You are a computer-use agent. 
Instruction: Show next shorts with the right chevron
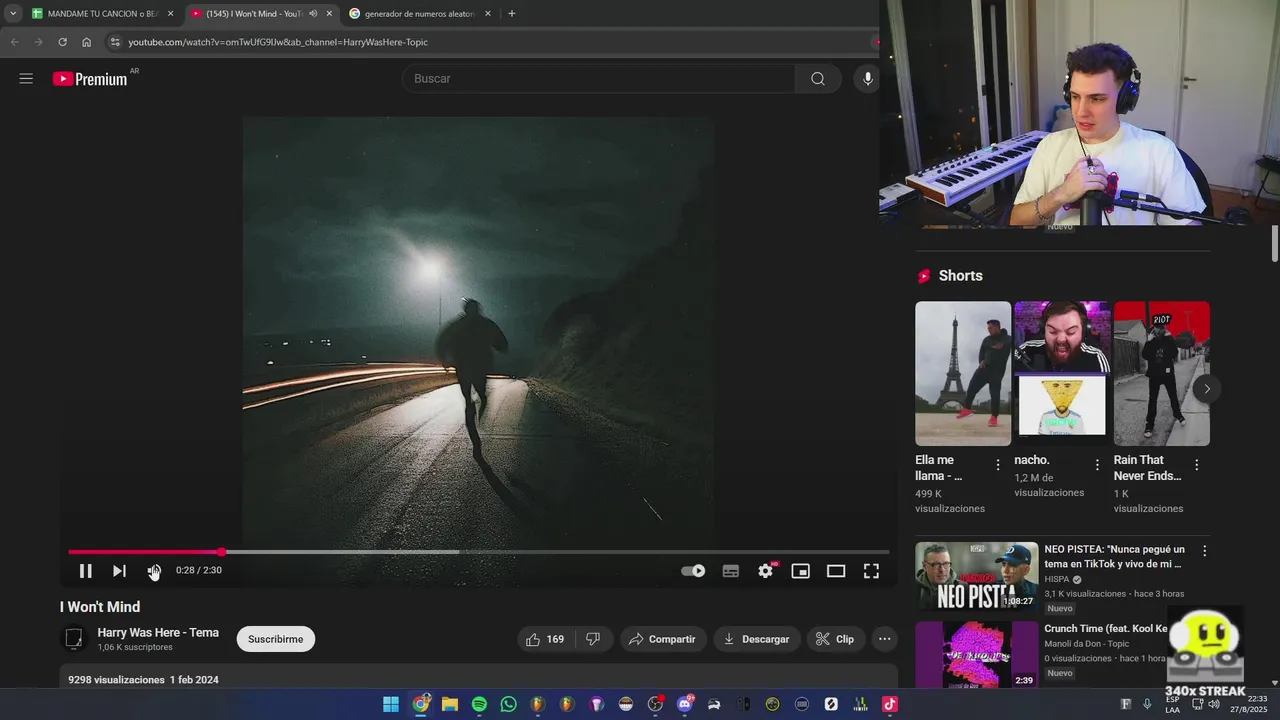click(x=1207, y=388)
